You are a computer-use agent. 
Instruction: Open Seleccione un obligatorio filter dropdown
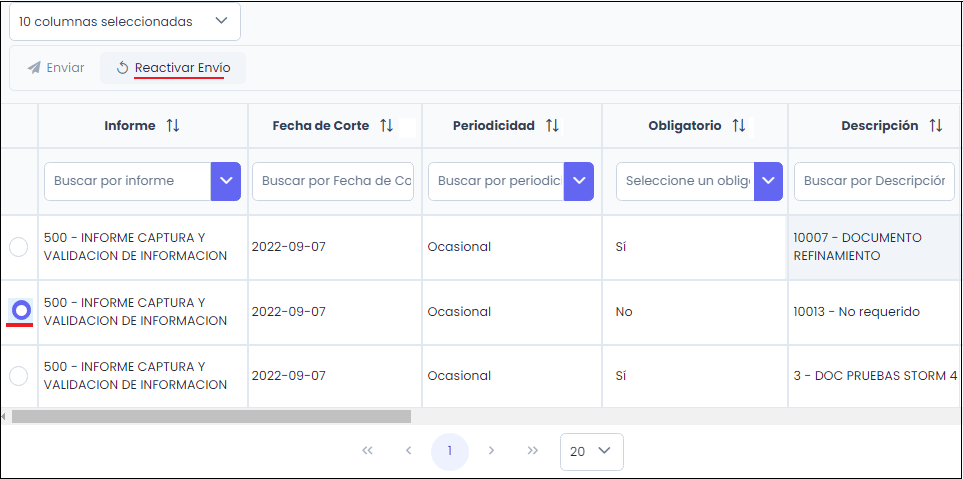(768, 181)
